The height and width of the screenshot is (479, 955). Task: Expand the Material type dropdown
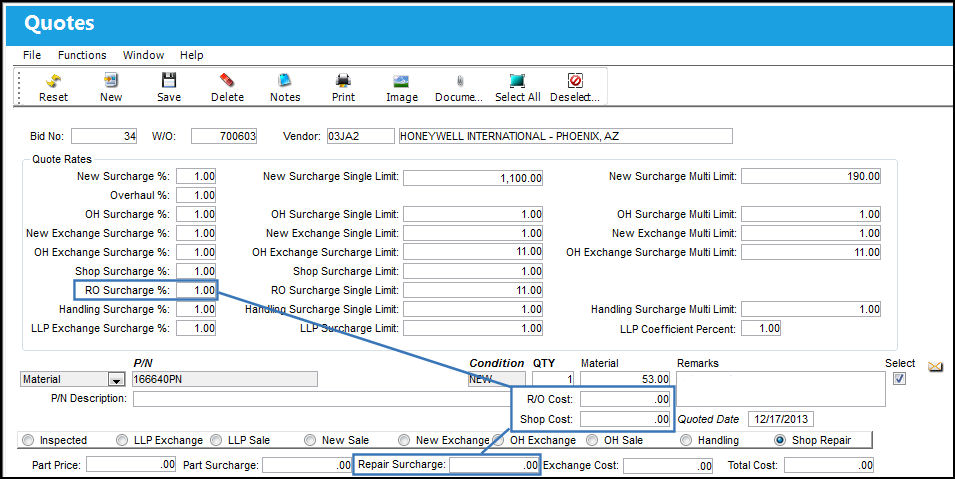tap(116, 380)
